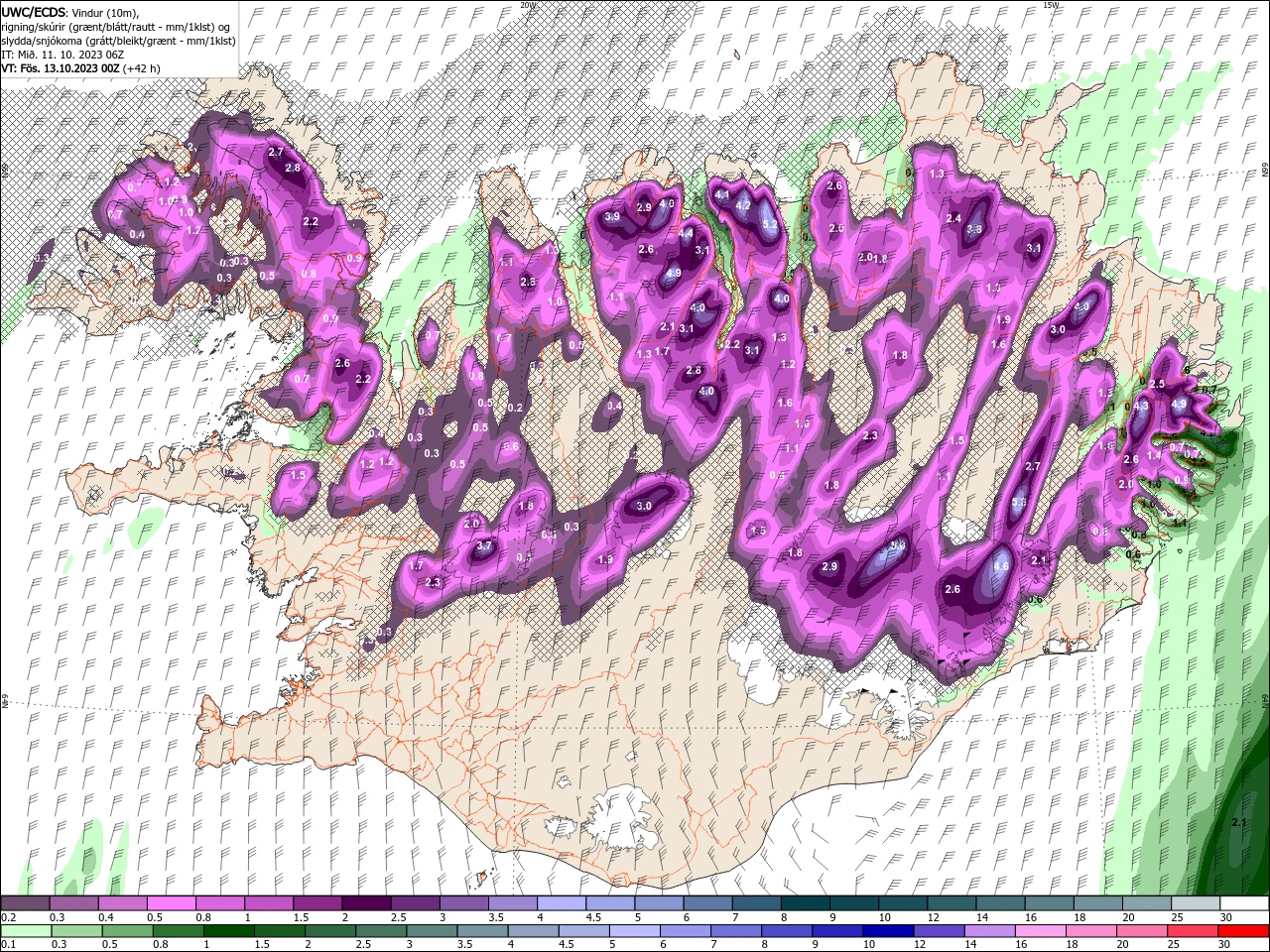
Task: Click the pink 0.5 swatch in snow legend
Action: click(x=171, y=903)
